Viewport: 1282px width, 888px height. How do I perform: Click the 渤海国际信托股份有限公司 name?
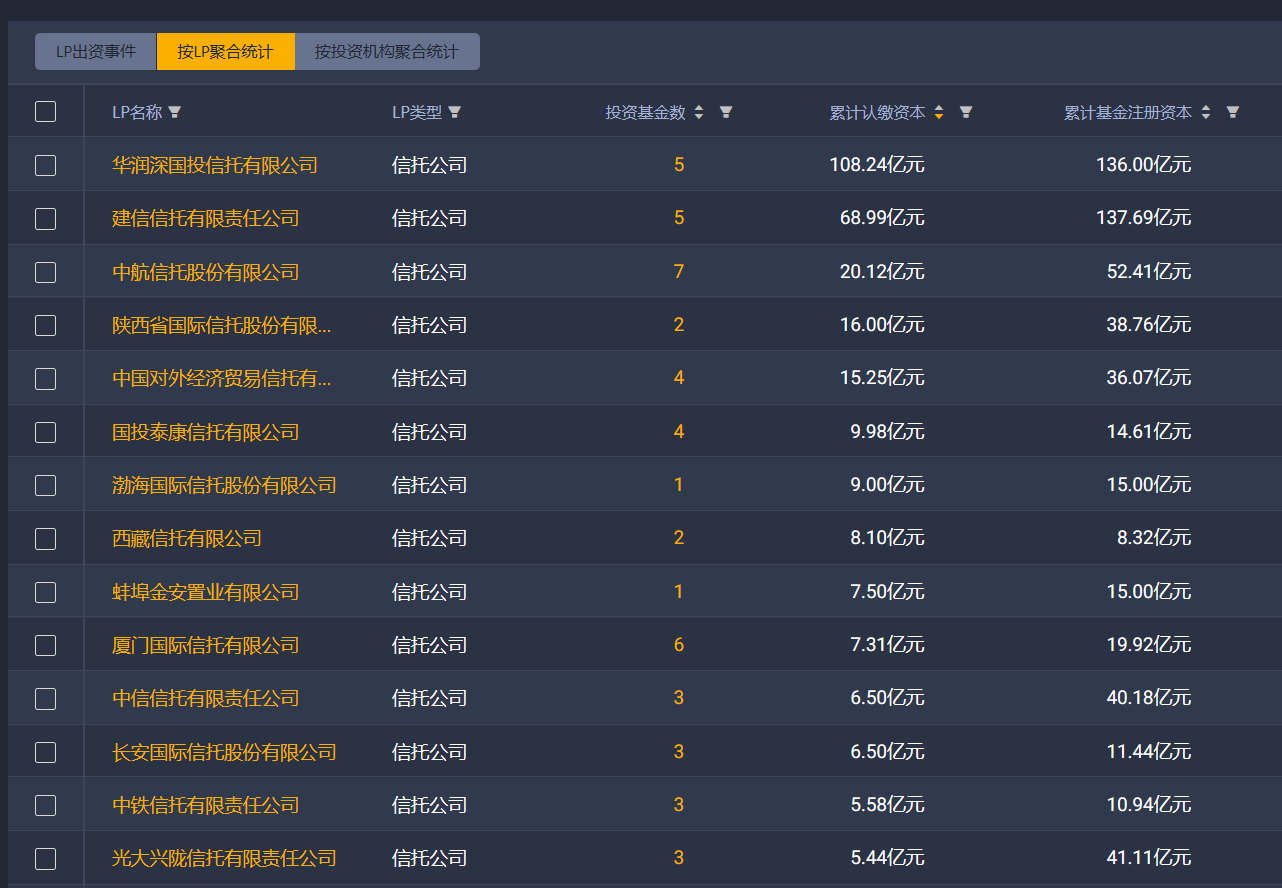(224, 485)
